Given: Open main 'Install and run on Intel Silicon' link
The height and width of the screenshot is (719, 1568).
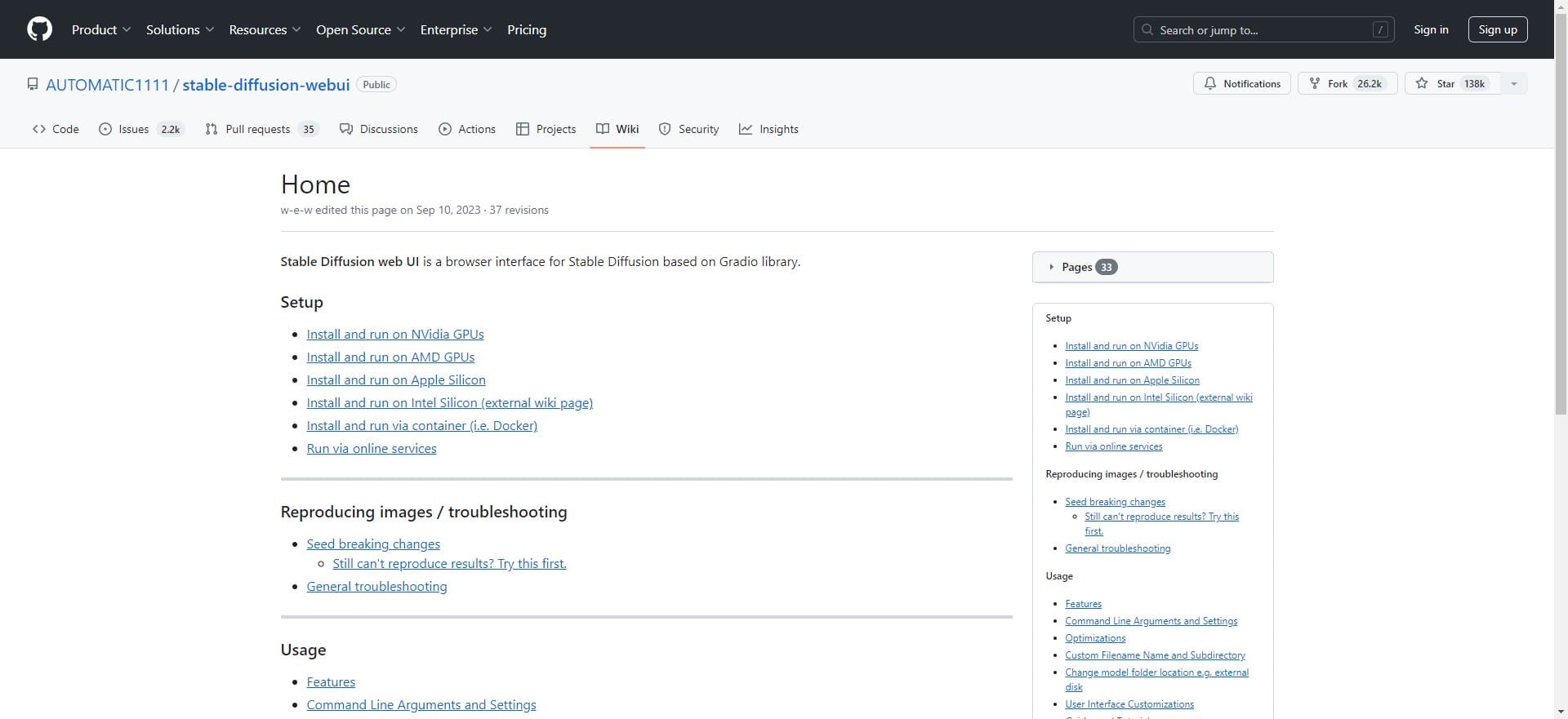Looking at the screenshot, I should point(450,402).
